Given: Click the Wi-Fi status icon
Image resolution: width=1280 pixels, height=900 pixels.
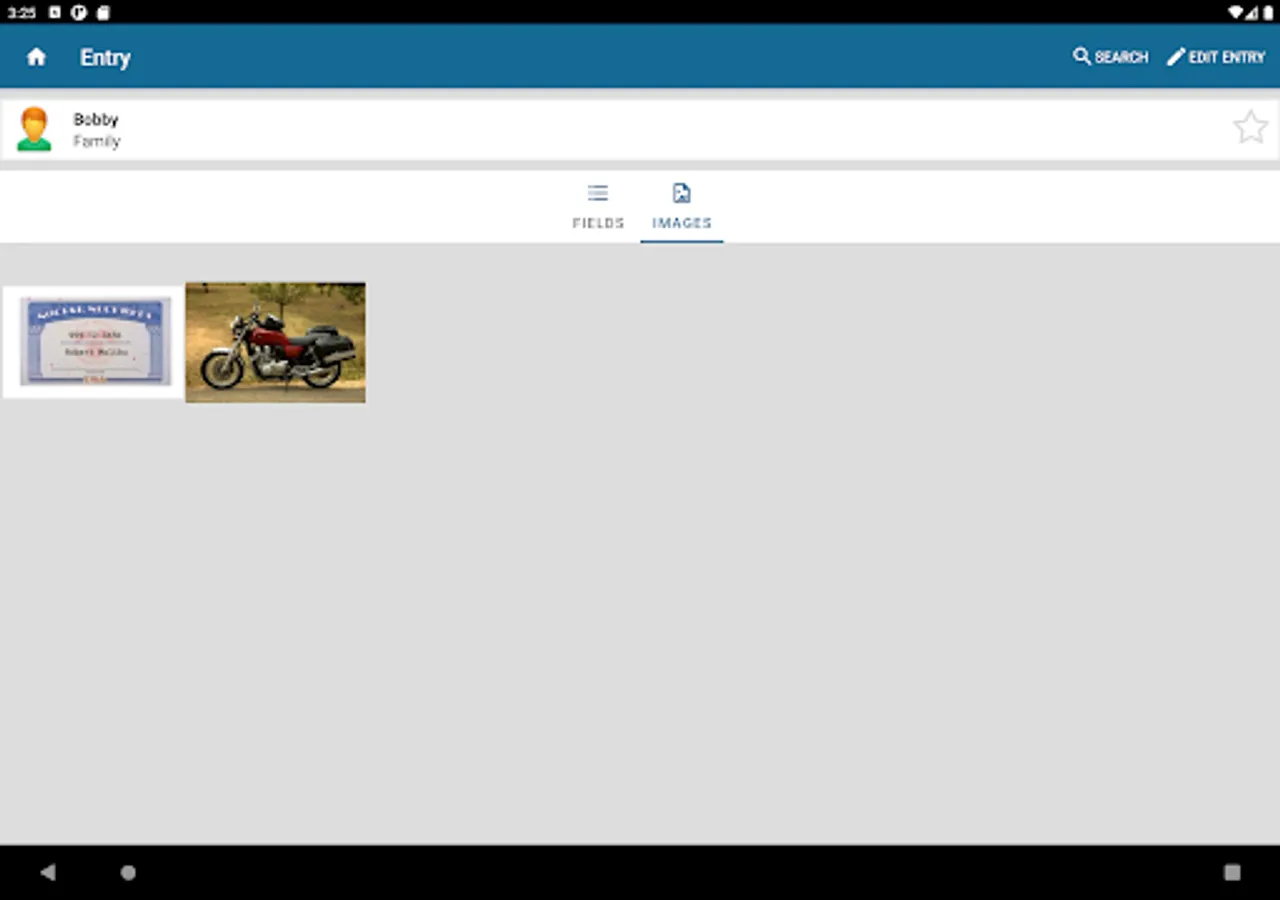Looking at the screenshot, I should pyautogui.click(x=1236, y=12).
